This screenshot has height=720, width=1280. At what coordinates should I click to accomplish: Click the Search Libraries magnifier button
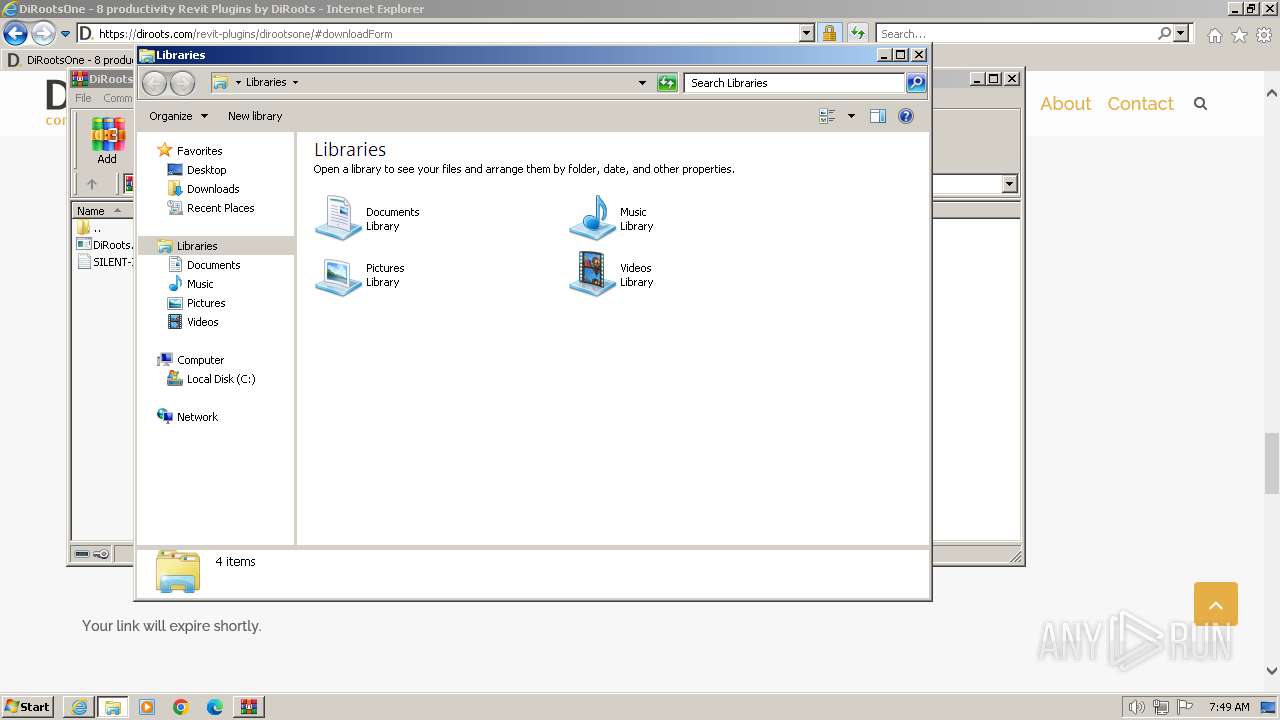[x=916, y=83]
